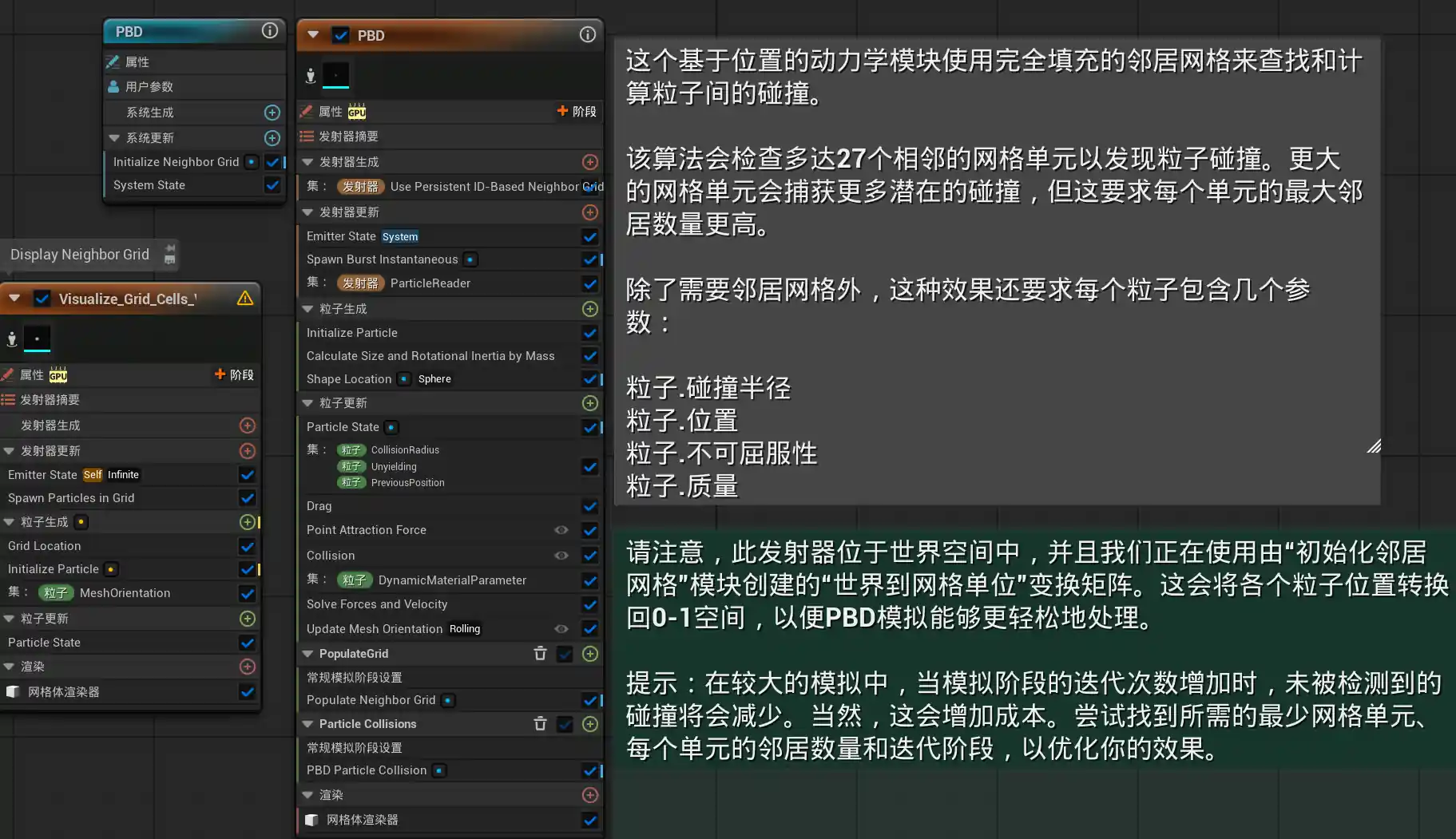
Task: Toggle the eye icon for Point Attraction Force
Action: pos(561,530)
